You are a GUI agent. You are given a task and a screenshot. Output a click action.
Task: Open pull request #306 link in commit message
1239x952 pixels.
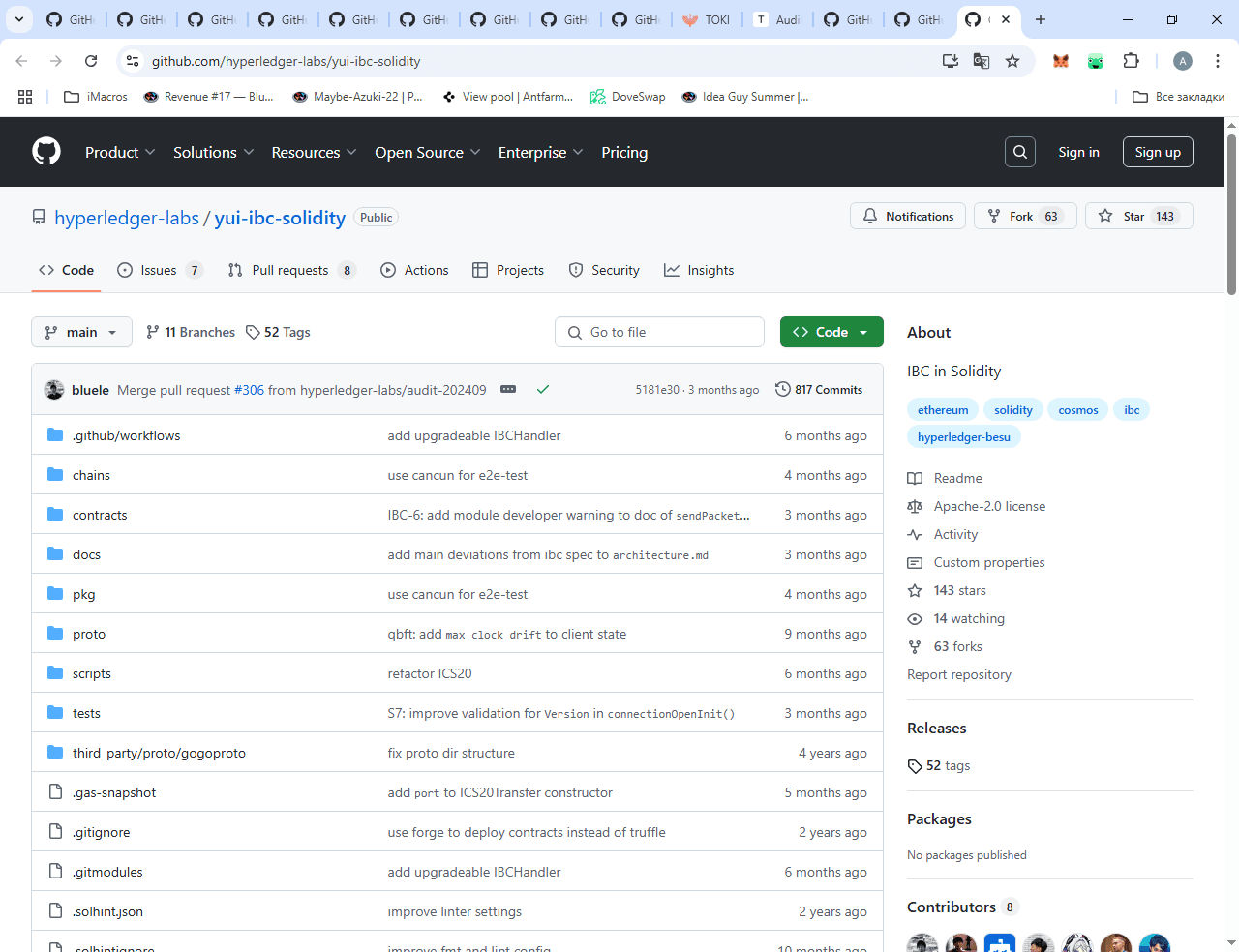point(249,390)
